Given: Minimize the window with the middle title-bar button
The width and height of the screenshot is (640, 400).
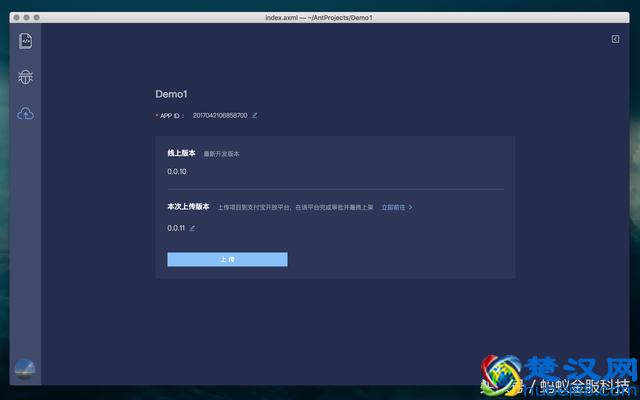Looking at the screenshot, I should pyautogui.click(x=27, y=18).
